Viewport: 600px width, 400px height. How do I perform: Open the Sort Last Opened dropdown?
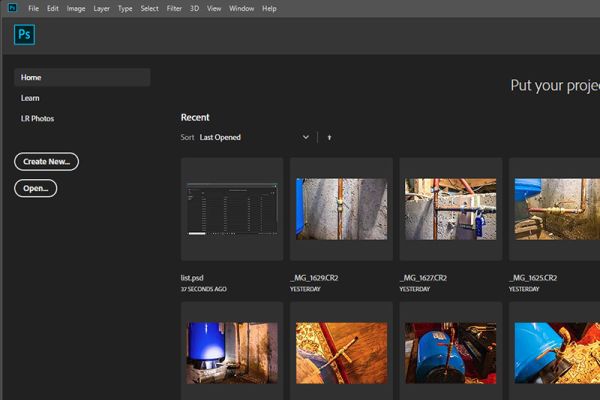(254, 137)
